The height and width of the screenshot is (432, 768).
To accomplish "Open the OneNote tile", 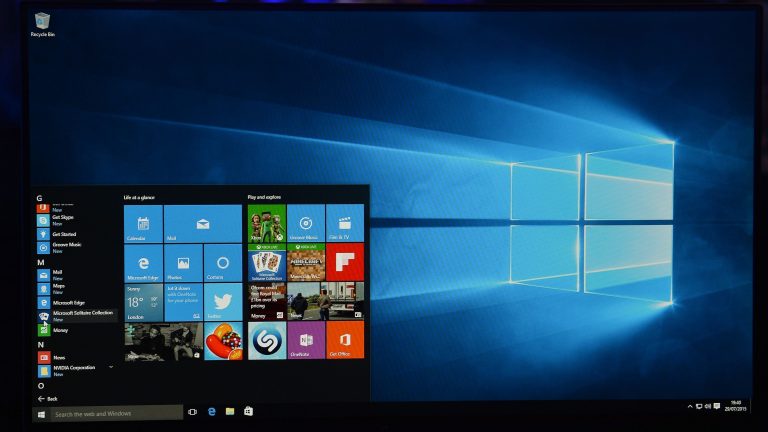I will click(306, 340).
